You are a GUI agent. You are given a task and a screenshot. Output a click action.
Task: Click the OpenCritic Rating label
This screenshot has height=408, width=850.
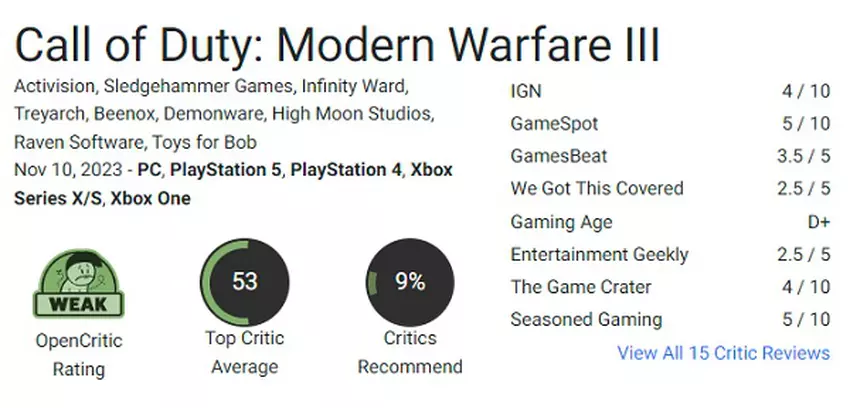(x=78, y=355)
